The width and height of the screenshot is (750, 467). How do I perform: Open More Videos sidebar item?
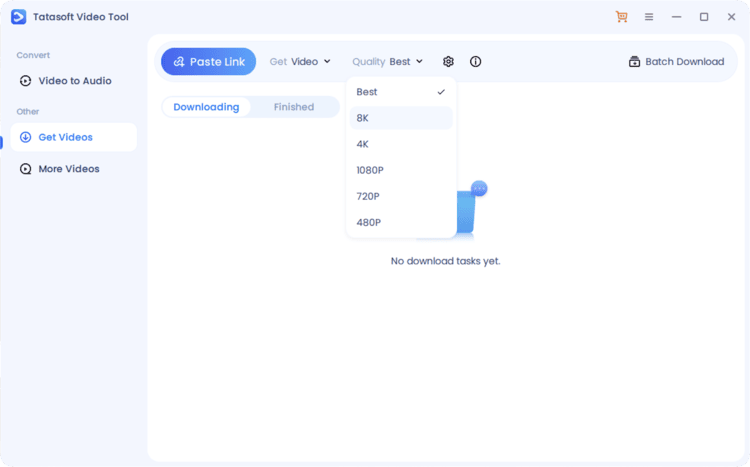(74, 169)
